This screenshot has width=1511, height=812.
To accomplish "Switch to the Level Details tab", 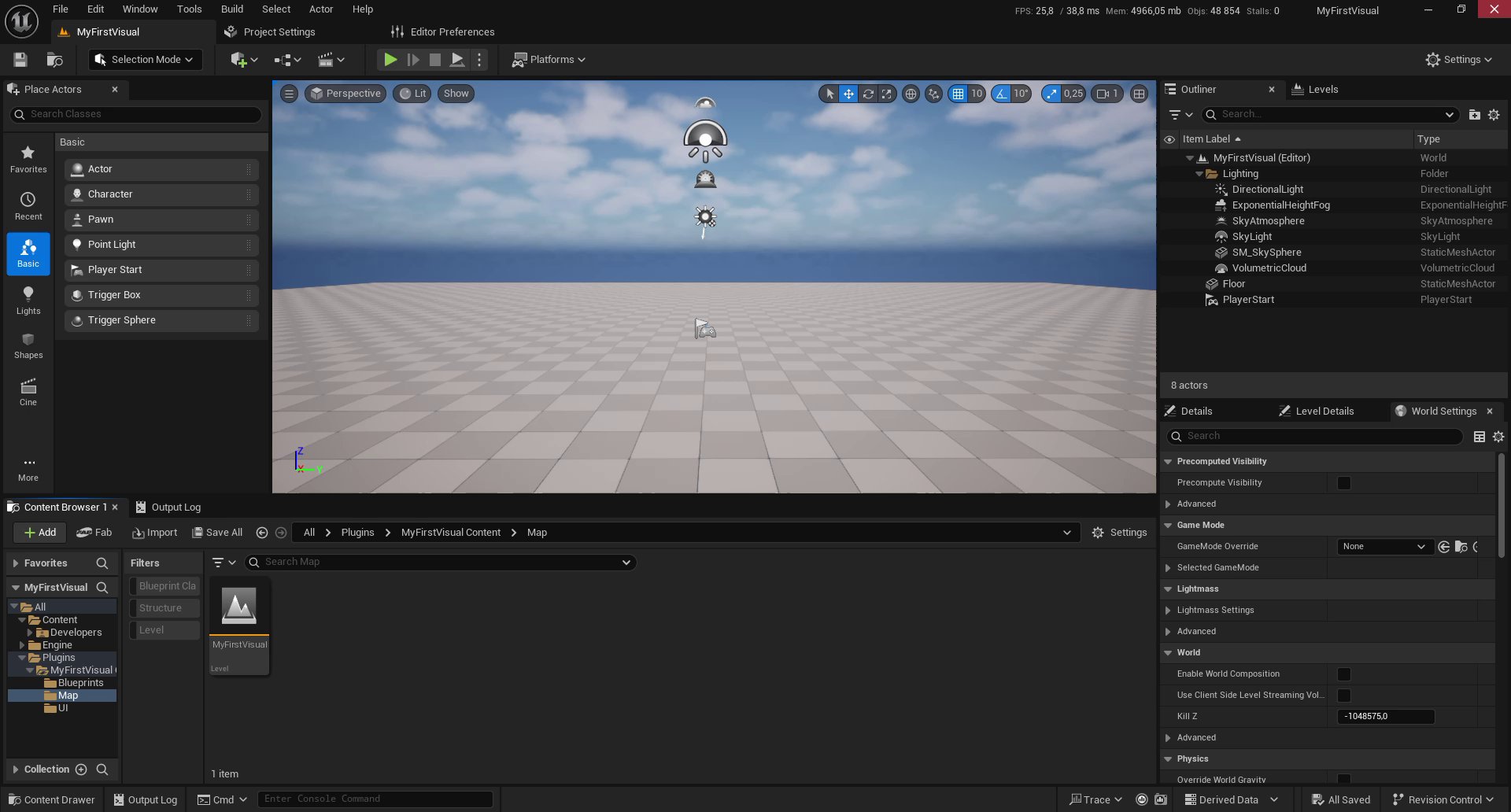I will tap(1317, 412).
